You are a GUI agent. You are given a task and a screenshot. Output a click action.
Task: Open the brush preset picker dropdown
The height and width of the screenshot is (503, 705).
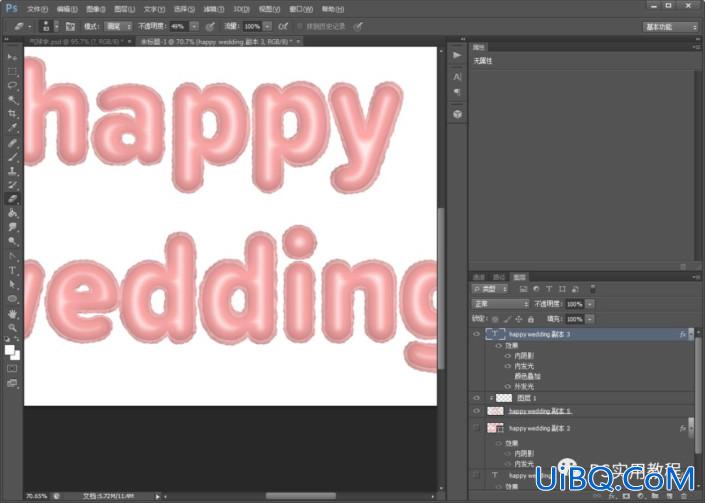coord(56,27)
